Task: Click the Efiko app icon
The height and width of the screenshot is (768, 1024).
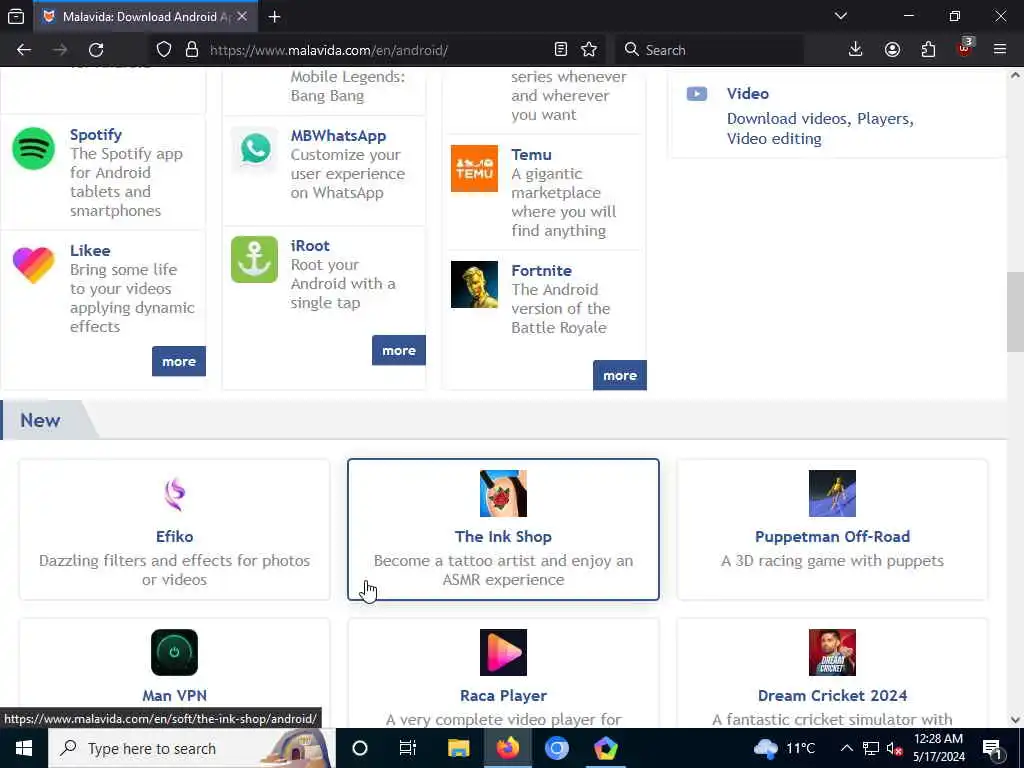Action: tap(174, 494)
